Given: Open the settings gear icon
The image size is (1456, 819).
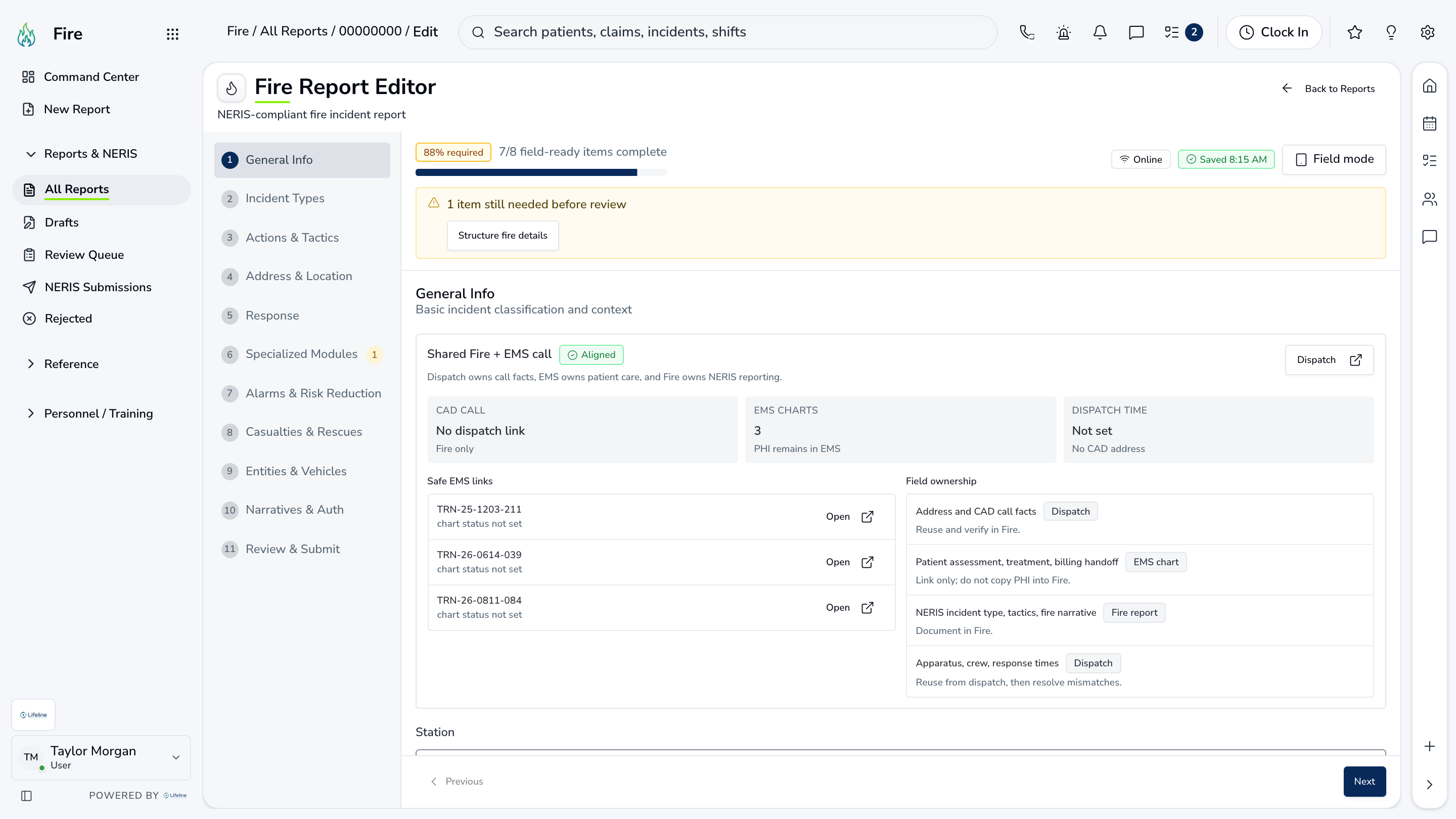Looking at the screenshot, I should tap(1427, 32).
